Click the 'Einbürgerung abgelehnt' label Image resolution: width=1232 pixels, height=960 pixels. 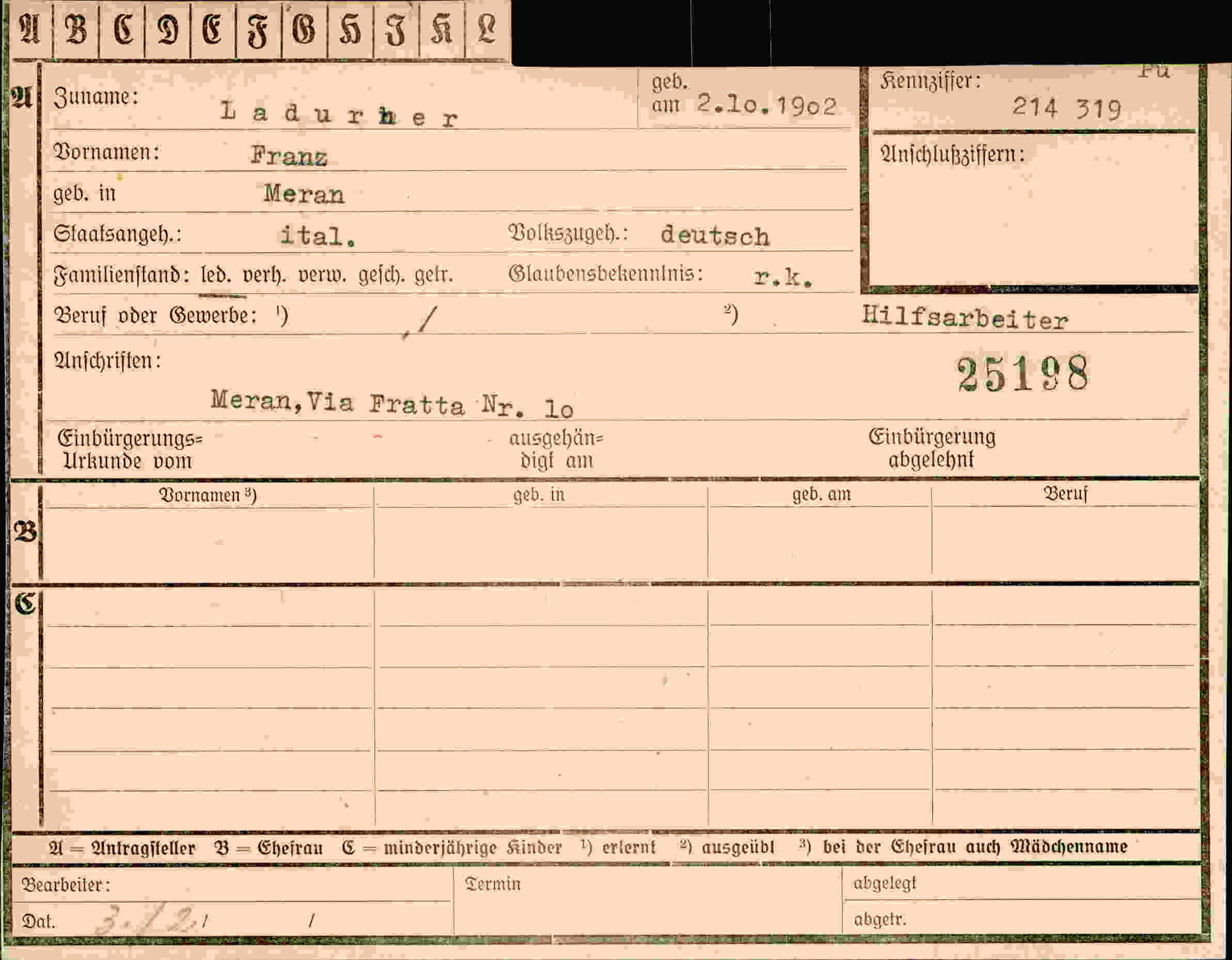tap(932, 449)
